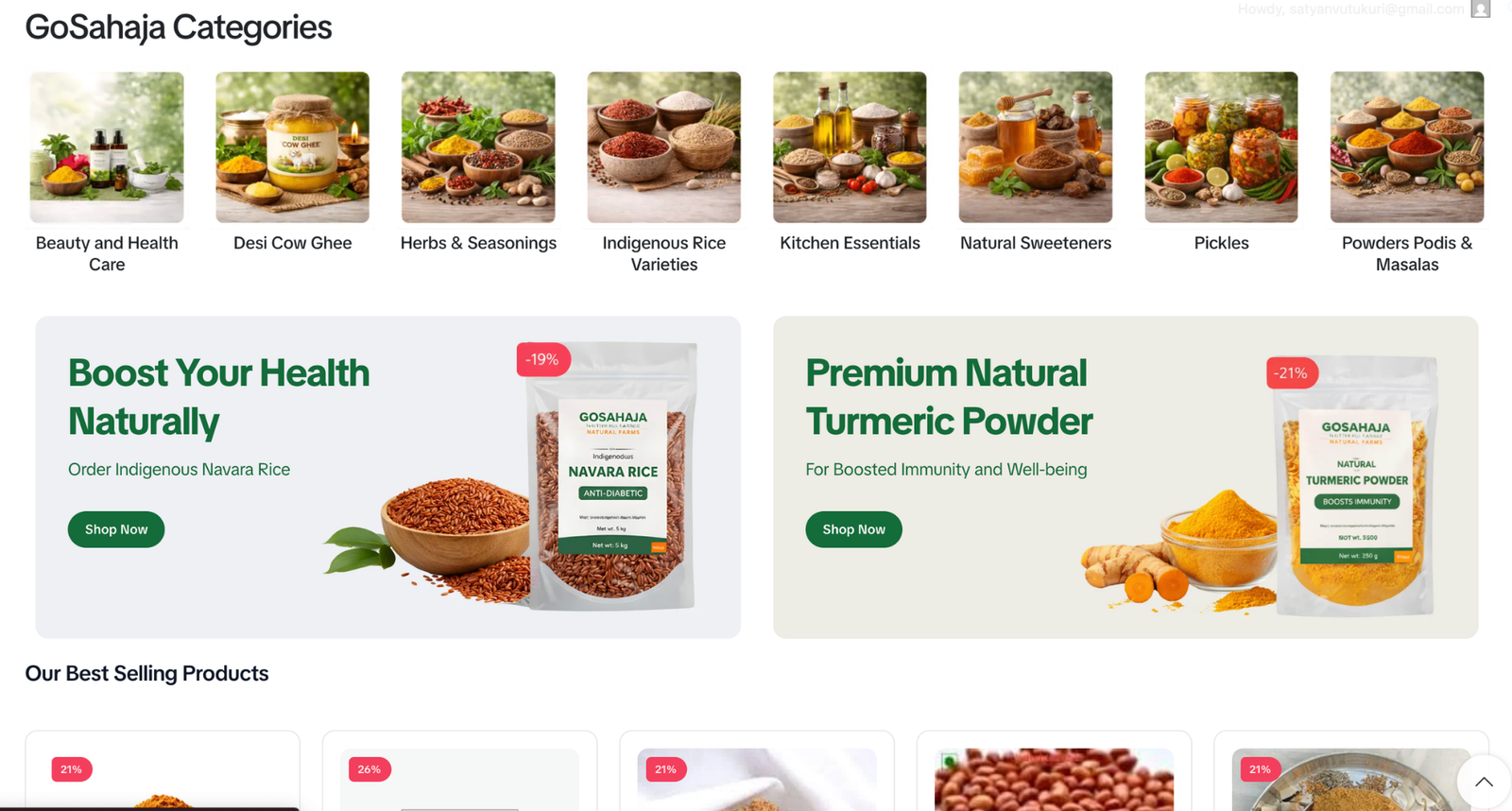
Task: Click the Boost Your Health Naturally heading
Action: click(218, 397)
